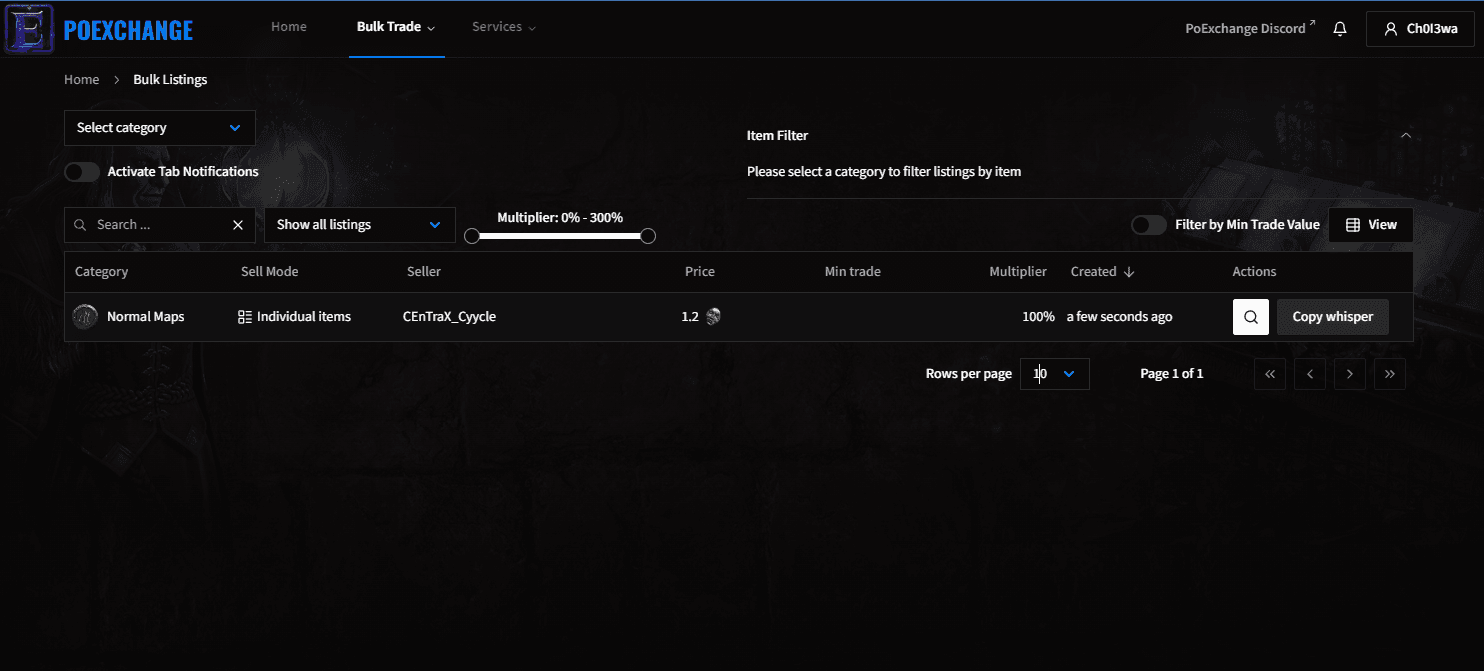Screen dimensions: 1484x671
Task: Go to the previous page
Action: click(x=1310, y=374)
